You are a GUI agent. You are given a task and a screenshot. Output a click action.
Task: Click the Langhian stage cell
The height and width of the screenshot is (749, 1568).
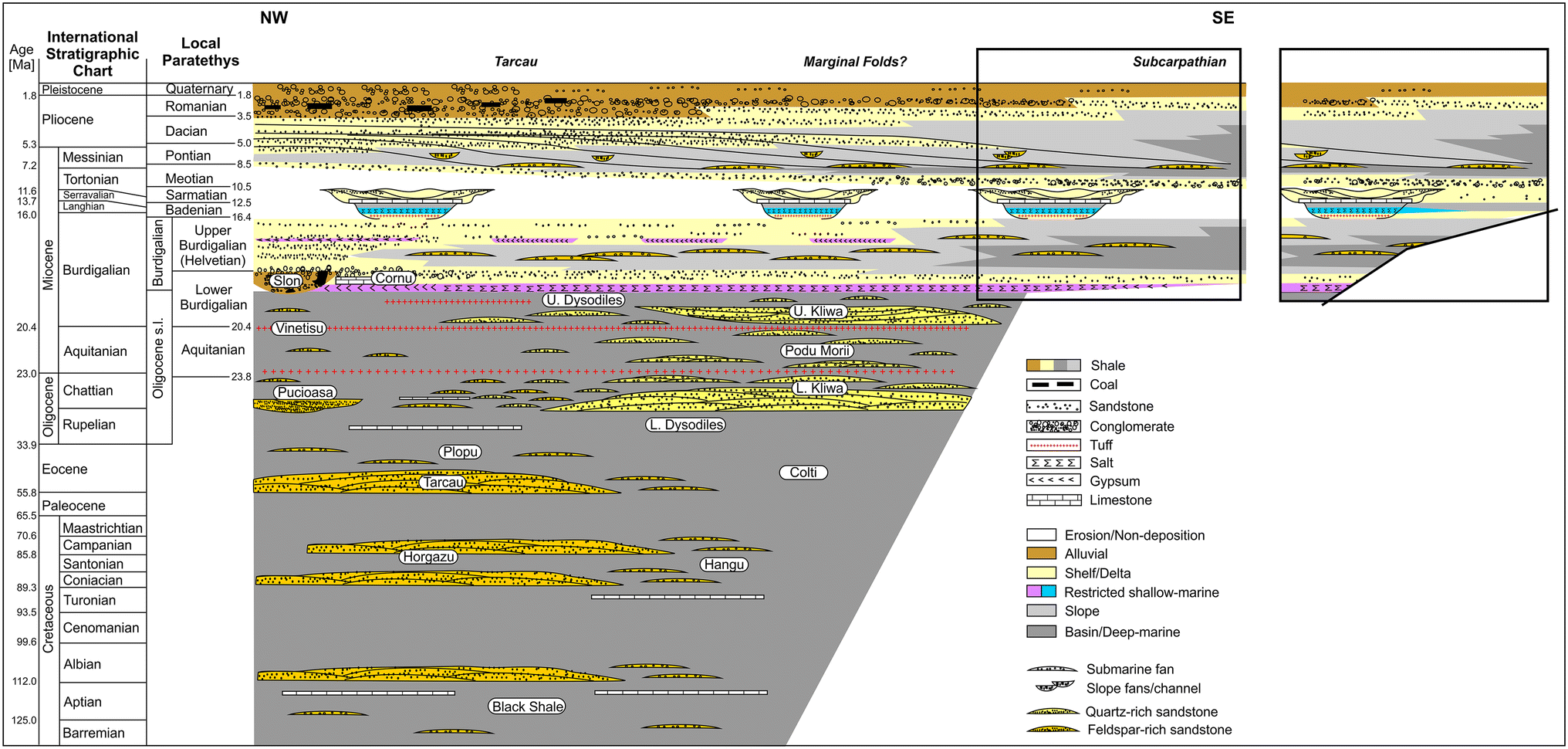[x=103, y=206]
